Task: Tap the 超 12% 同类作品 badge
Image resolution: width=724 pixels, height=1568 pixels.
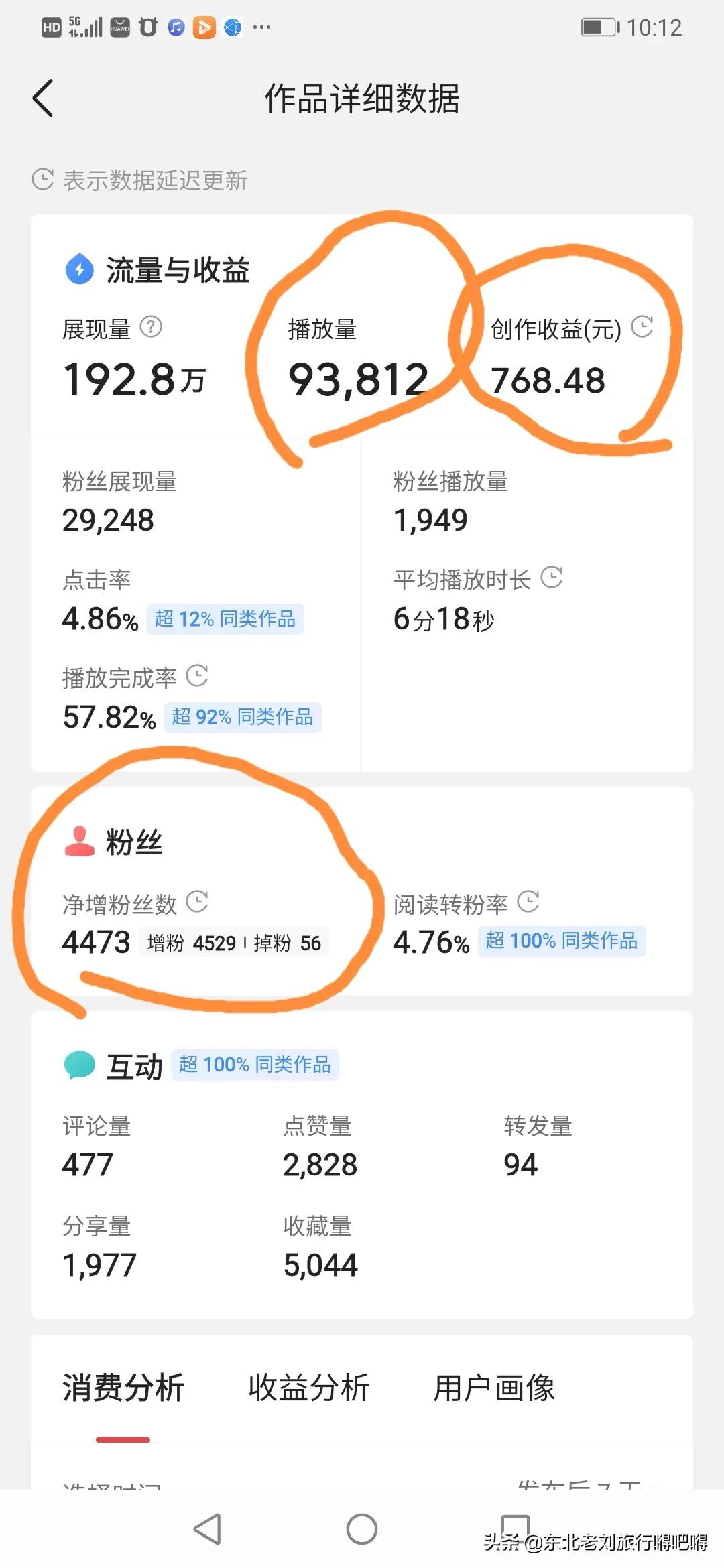Action: point(225,618)
